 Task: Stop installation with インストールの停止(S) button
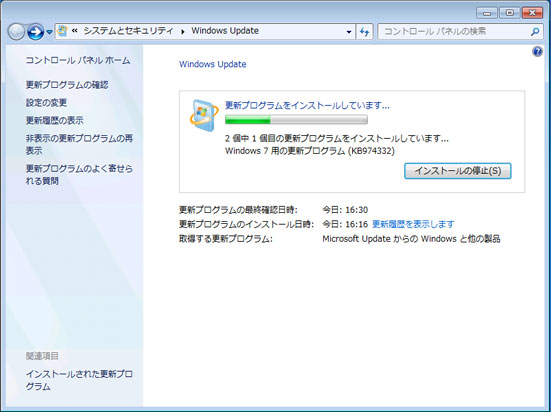pos(458,171)
